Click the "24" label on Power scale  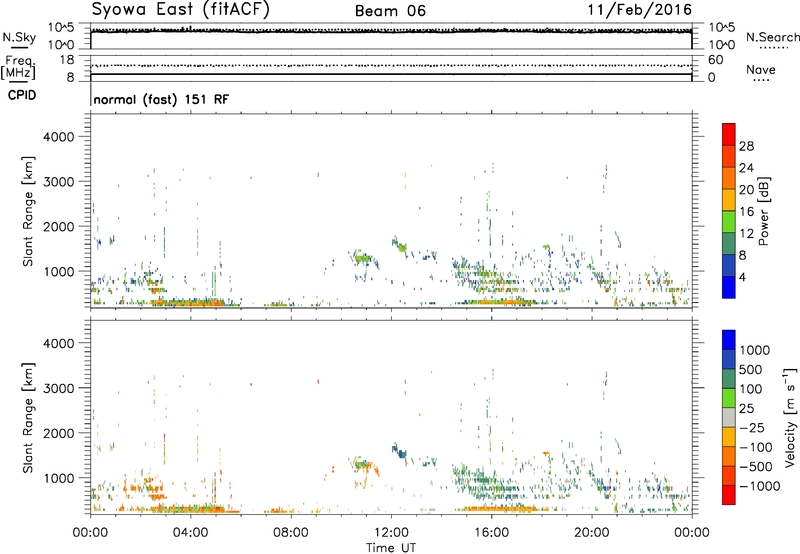(746, 168)
